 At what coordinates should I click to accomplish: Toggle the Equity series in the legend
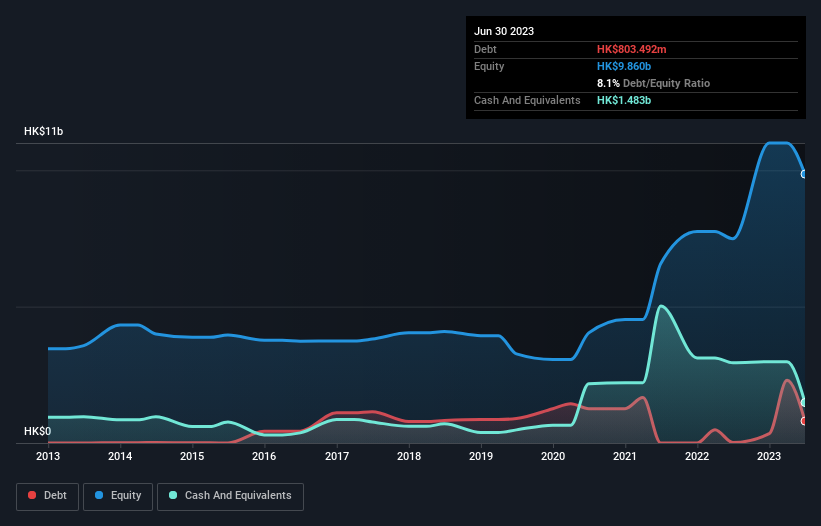tap(118, 496)
